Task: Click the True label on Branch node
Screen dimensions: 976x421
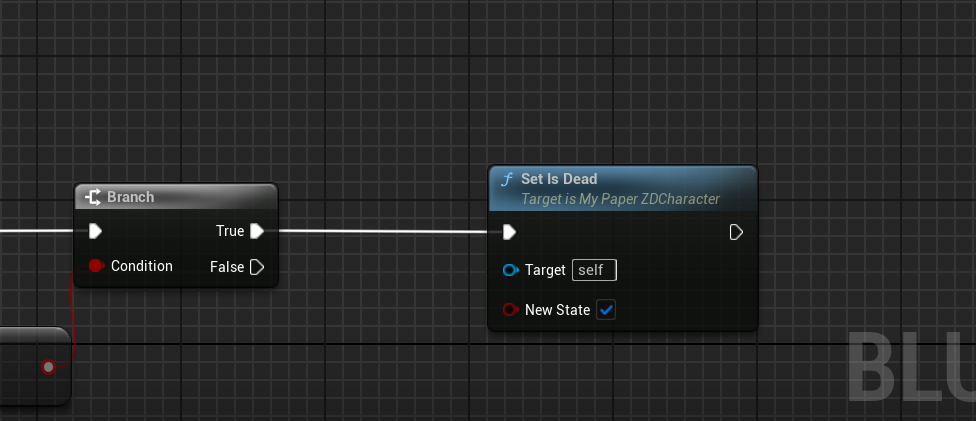Action: (x=230, y=231)
